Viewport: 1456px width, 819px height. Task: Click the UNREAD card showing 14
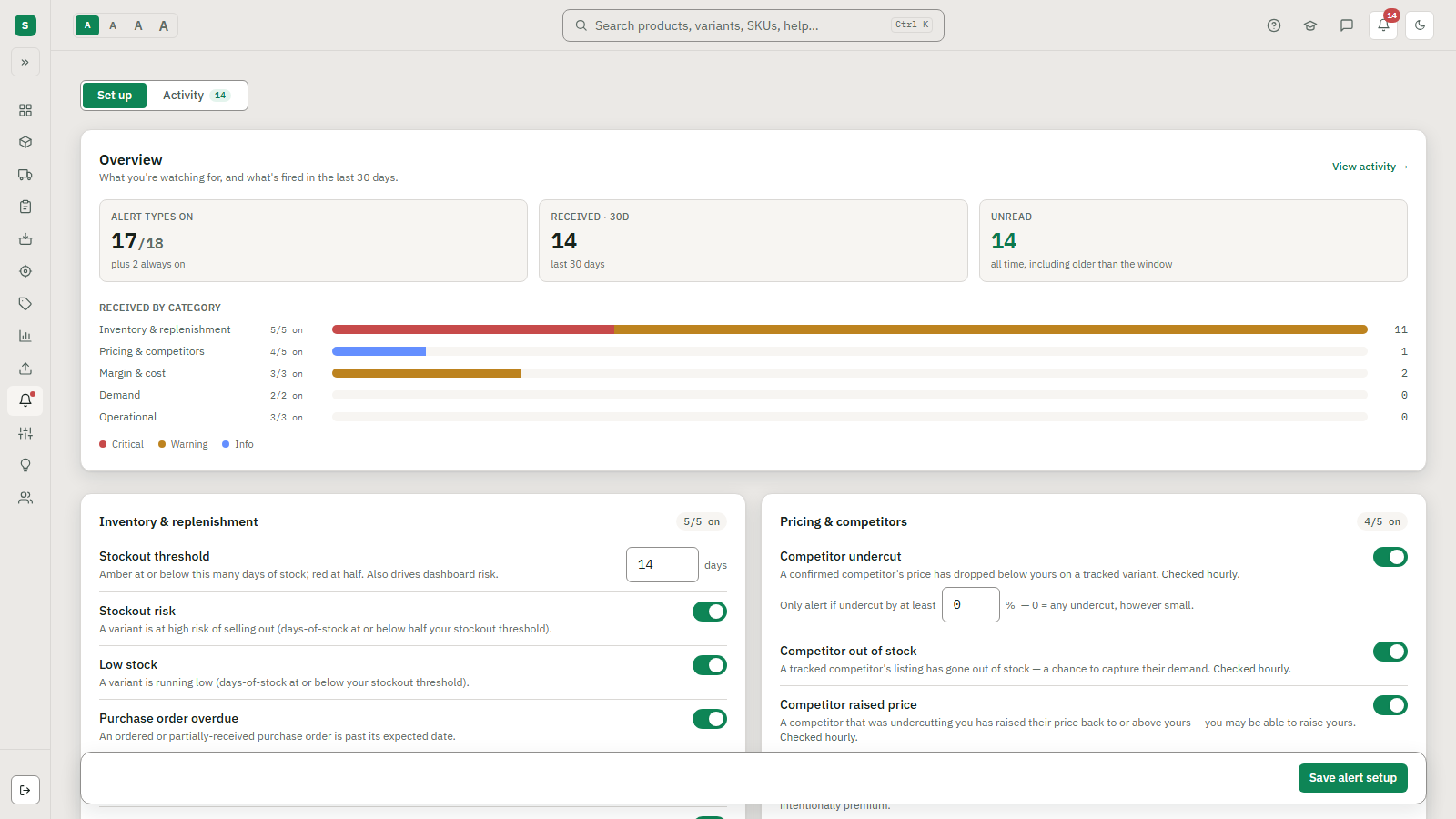point(1193,240)
